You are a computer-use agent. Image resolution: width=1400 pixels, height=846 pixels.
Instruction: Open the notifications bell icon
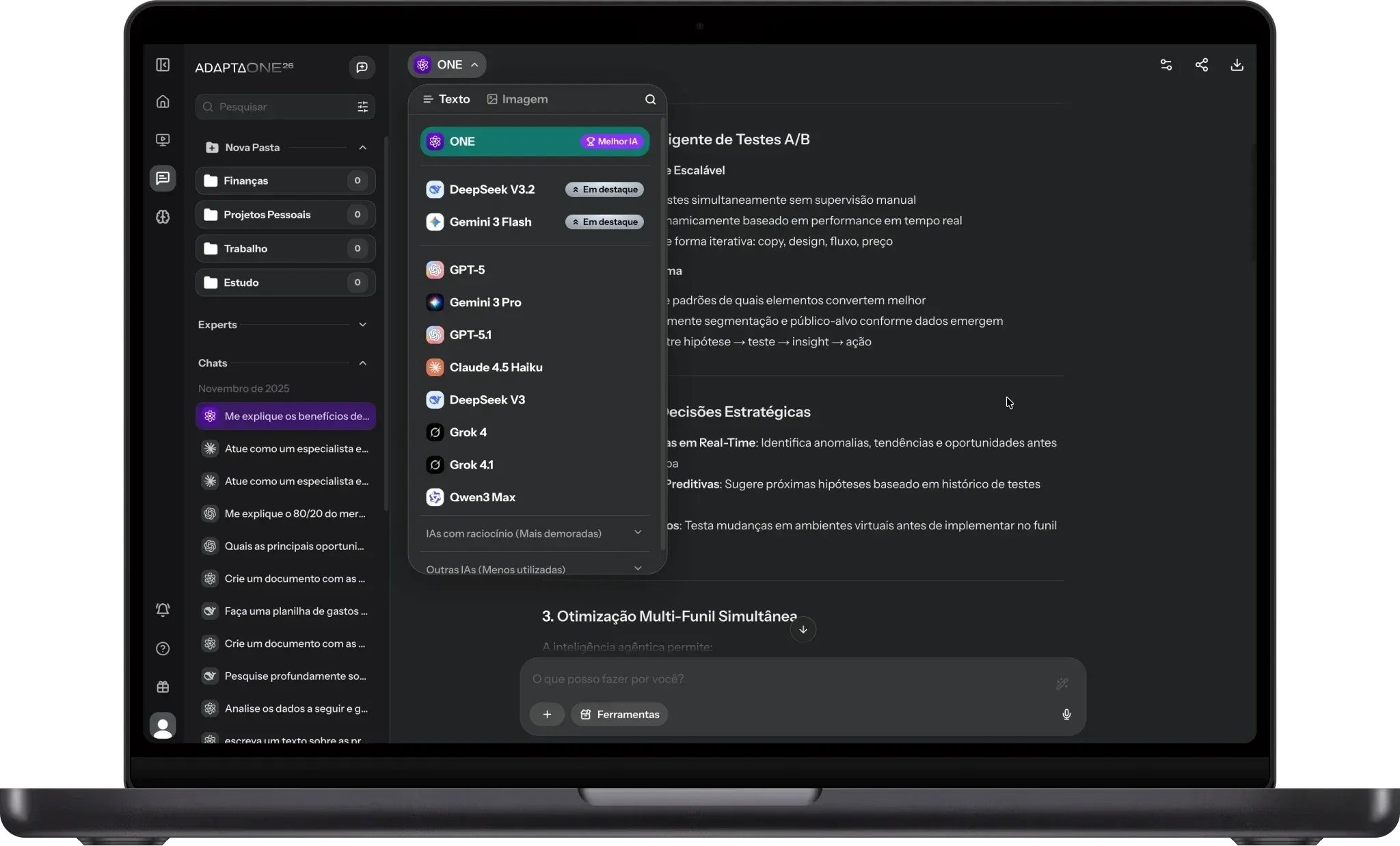coord(163,609)
